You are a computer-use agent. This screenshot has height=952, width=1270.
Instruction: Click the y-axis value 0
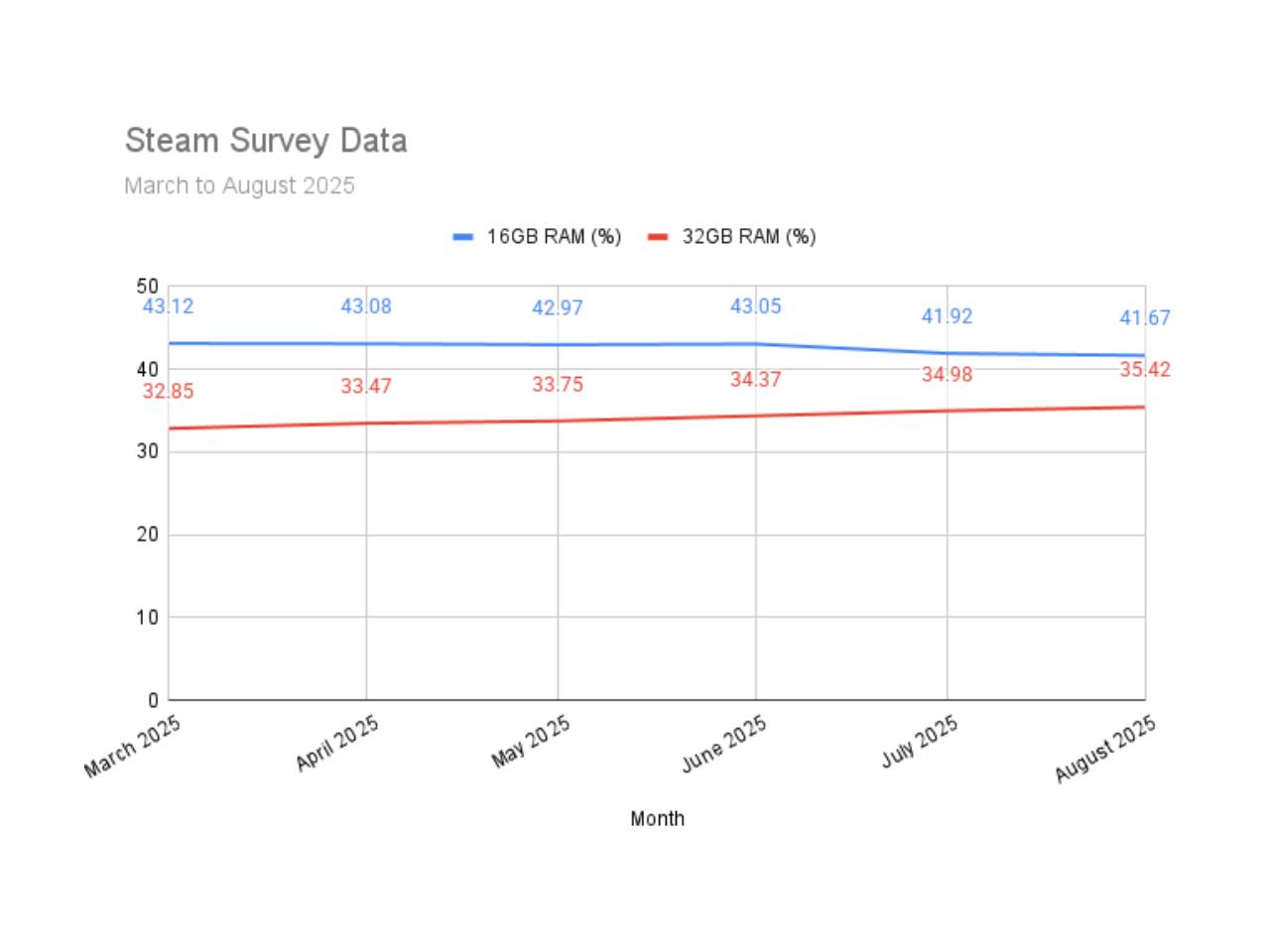click(153, 700)
